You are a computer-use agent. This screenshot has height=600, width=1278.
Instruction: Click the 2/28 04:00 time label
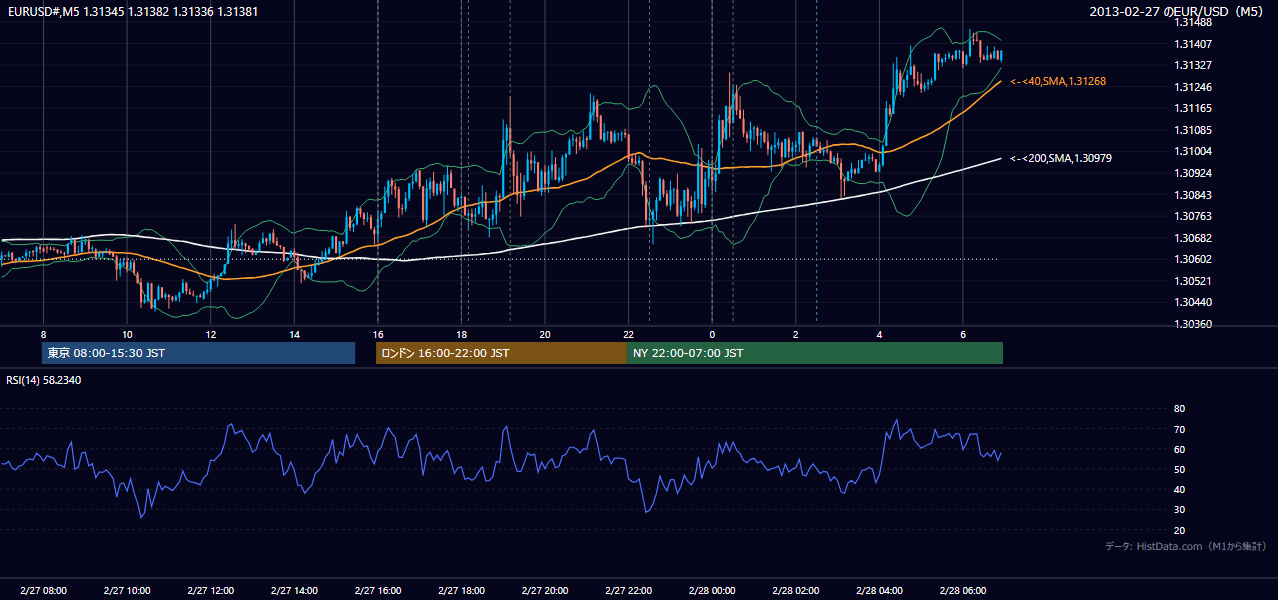(880, 591)
